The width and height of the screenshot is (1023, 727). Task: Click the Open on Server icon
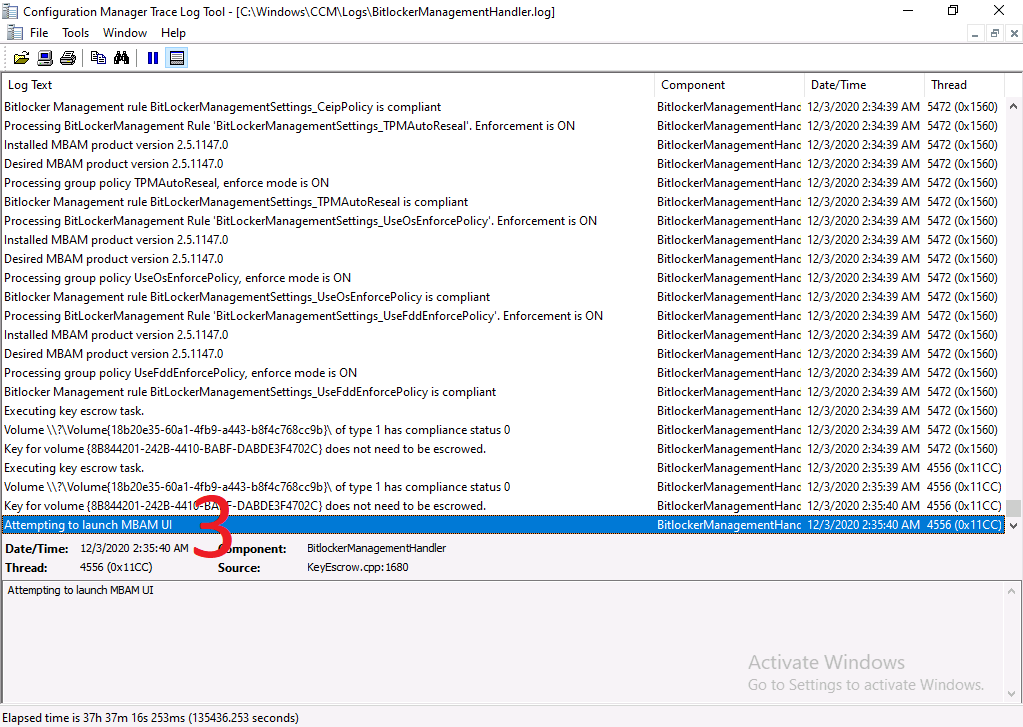click(x=45, y=58)
